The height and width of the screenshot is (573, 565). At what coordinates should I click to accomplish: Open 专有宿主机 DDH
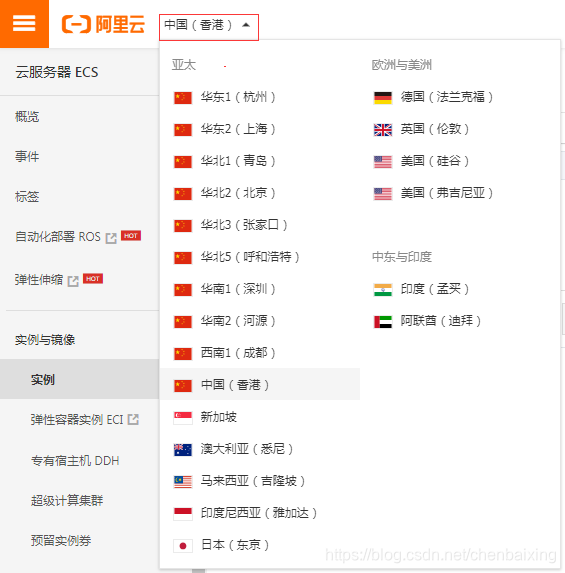click(x=75, y=460)
